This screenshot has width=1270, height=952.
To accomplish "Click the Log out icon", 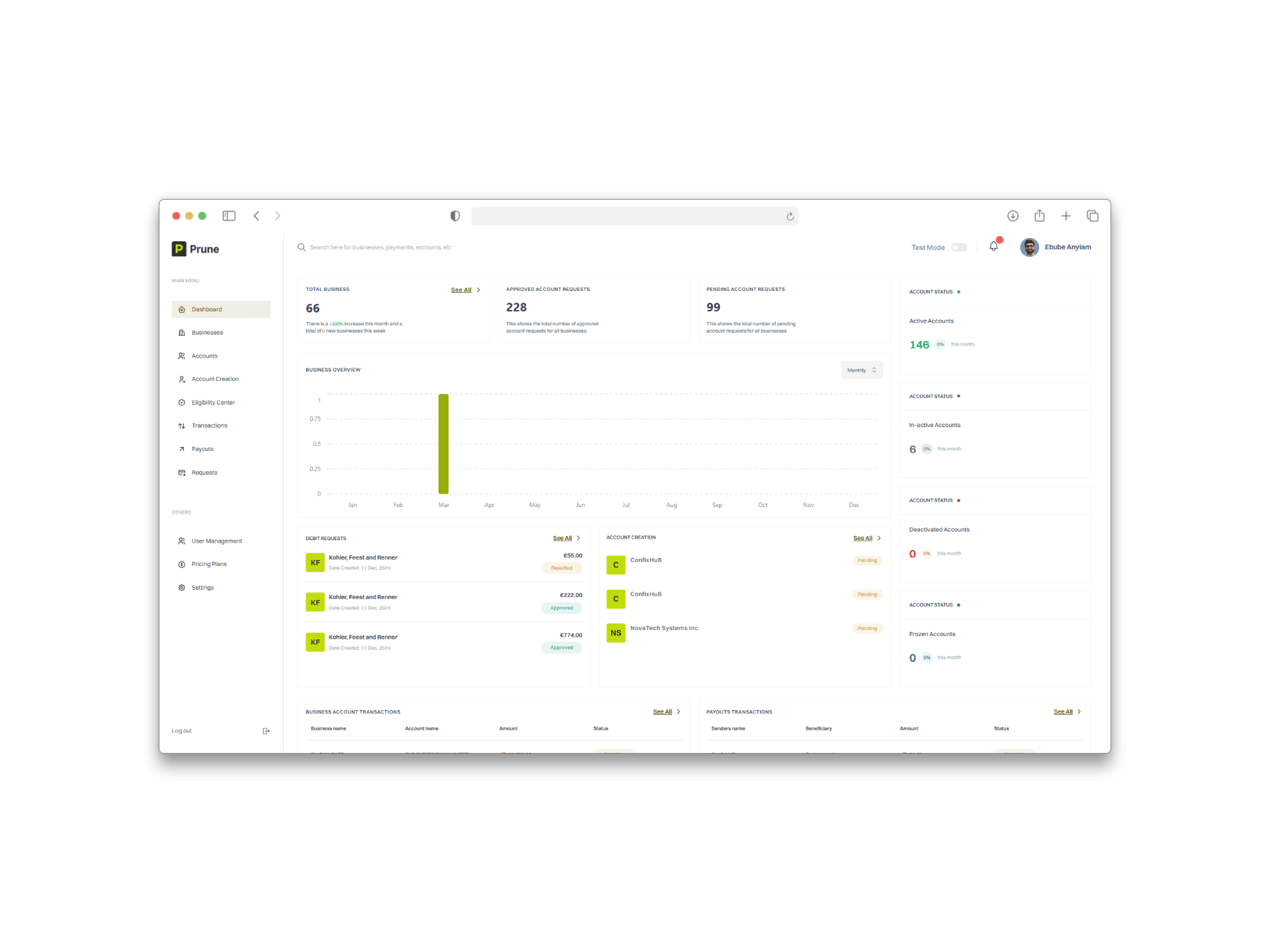I will click(266, 731).
